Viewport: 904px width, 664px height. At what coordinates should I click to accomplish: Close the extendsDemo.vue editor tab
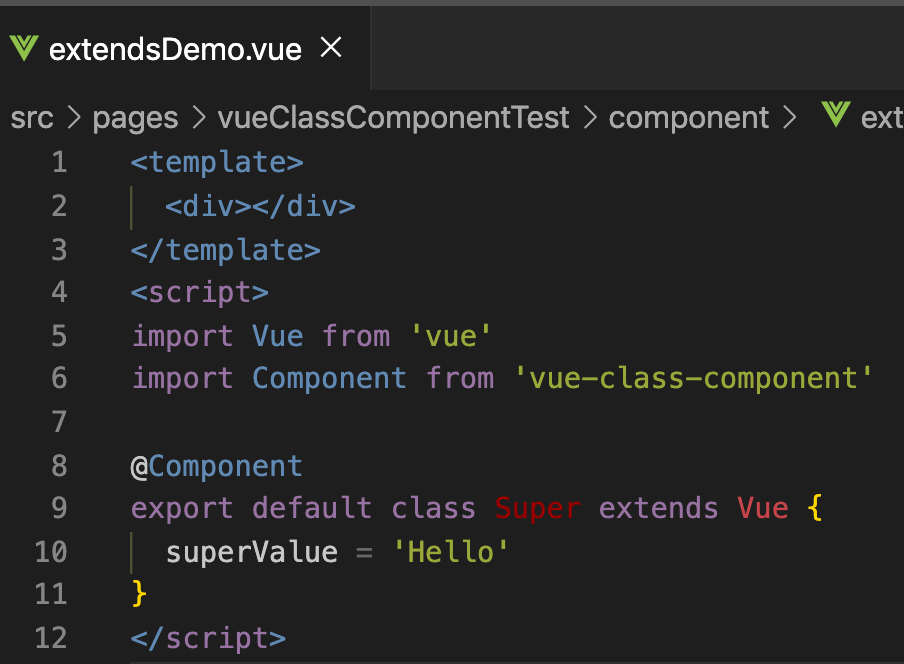click(331, 47)
